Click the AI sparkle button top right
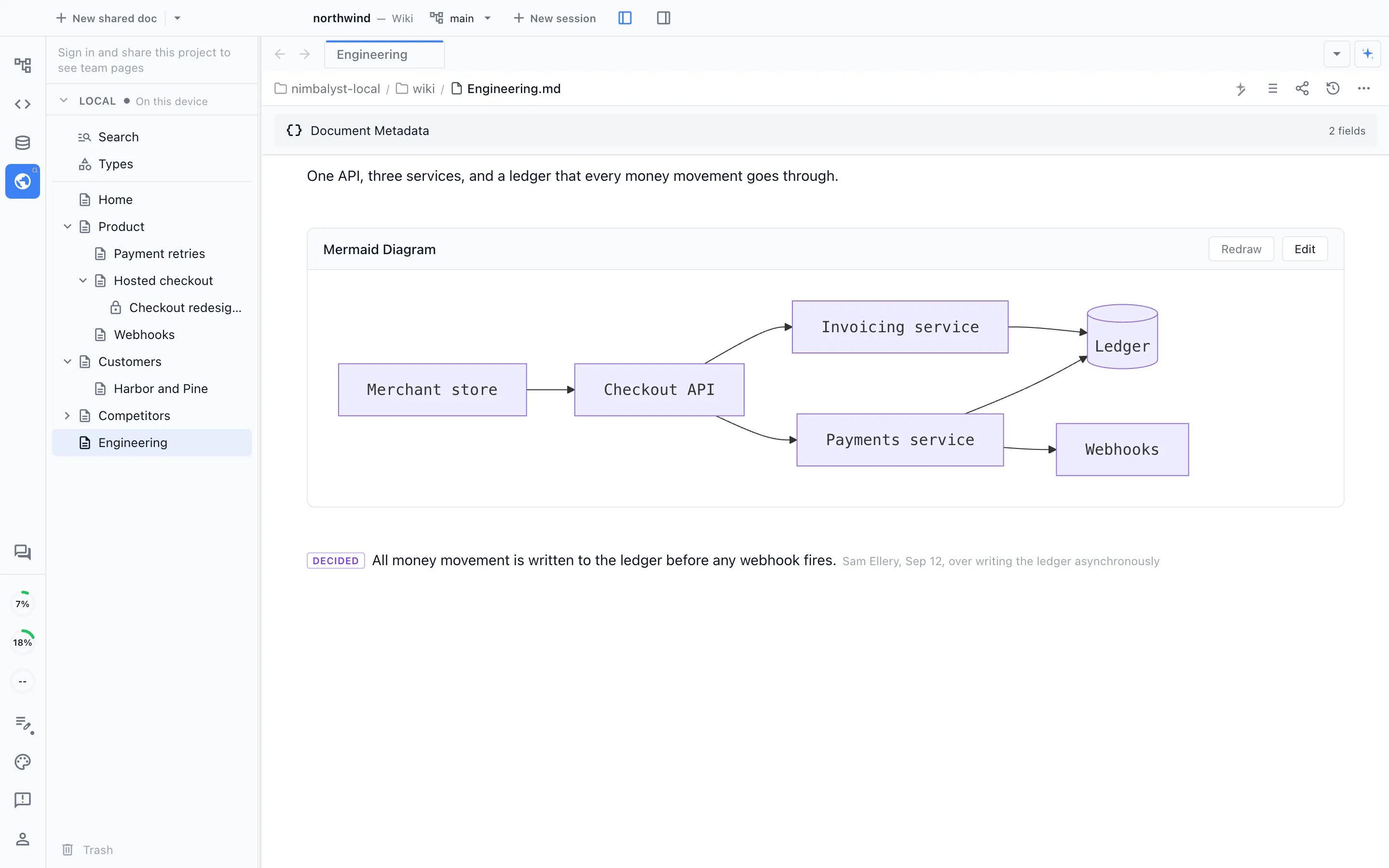This screenshot has height=868, width=1389. (1367, 54)
